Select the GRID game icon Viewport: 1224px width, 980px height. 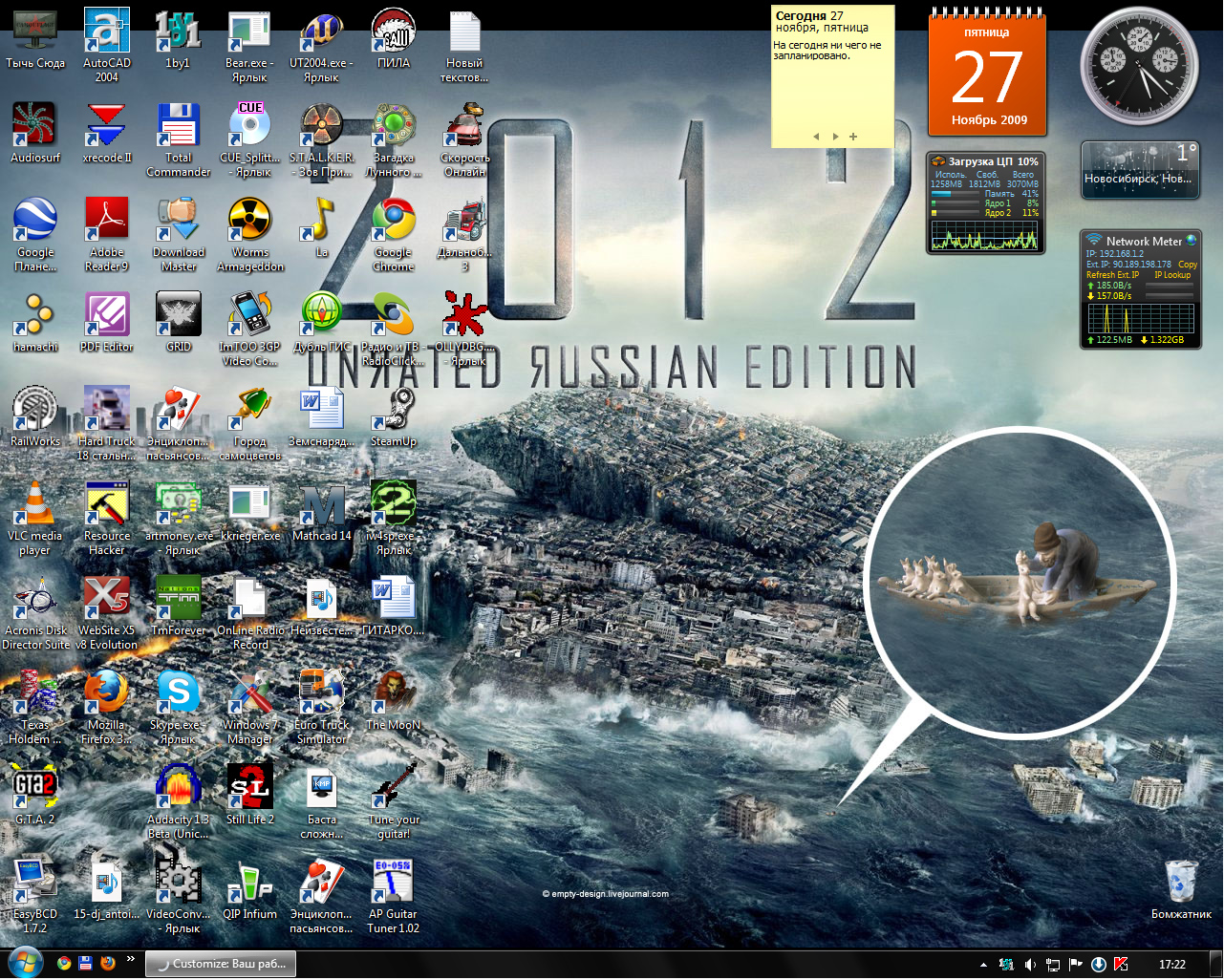point(179,322)
